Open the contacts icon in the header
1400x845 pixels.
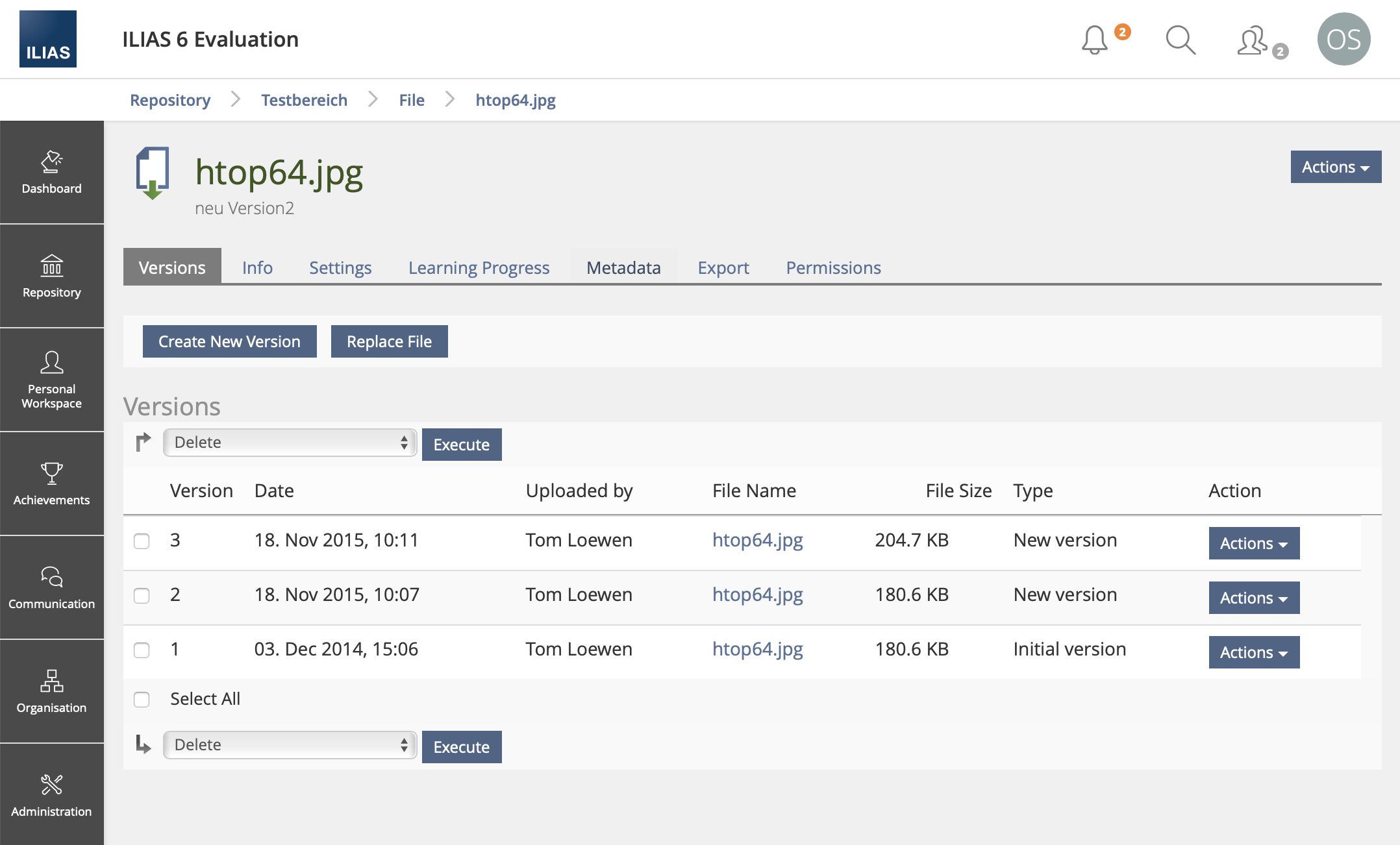tap(1253, 40)
